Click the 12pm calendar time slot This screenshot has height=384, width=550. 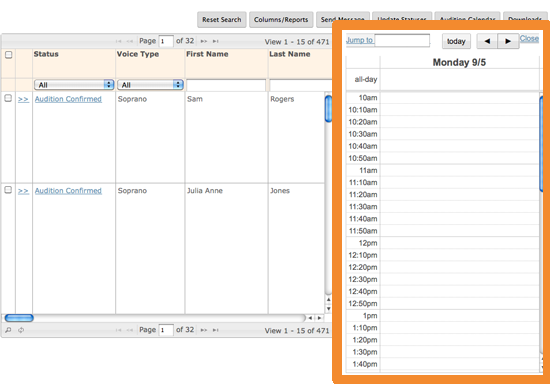pyautogui.click(x=460, y=243)
